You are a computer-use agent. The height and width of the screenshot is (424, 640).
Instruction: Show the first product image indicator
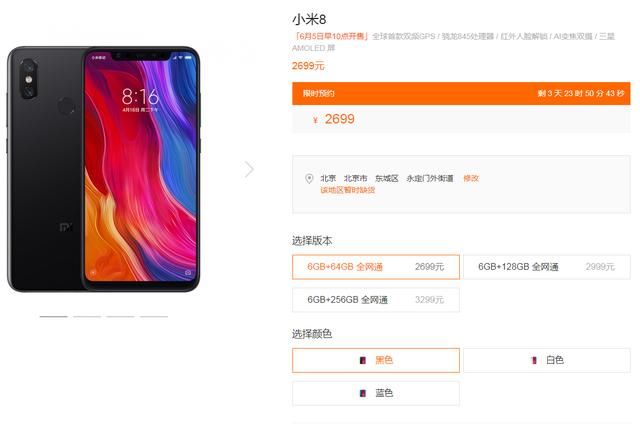click(x=53, y=316)
